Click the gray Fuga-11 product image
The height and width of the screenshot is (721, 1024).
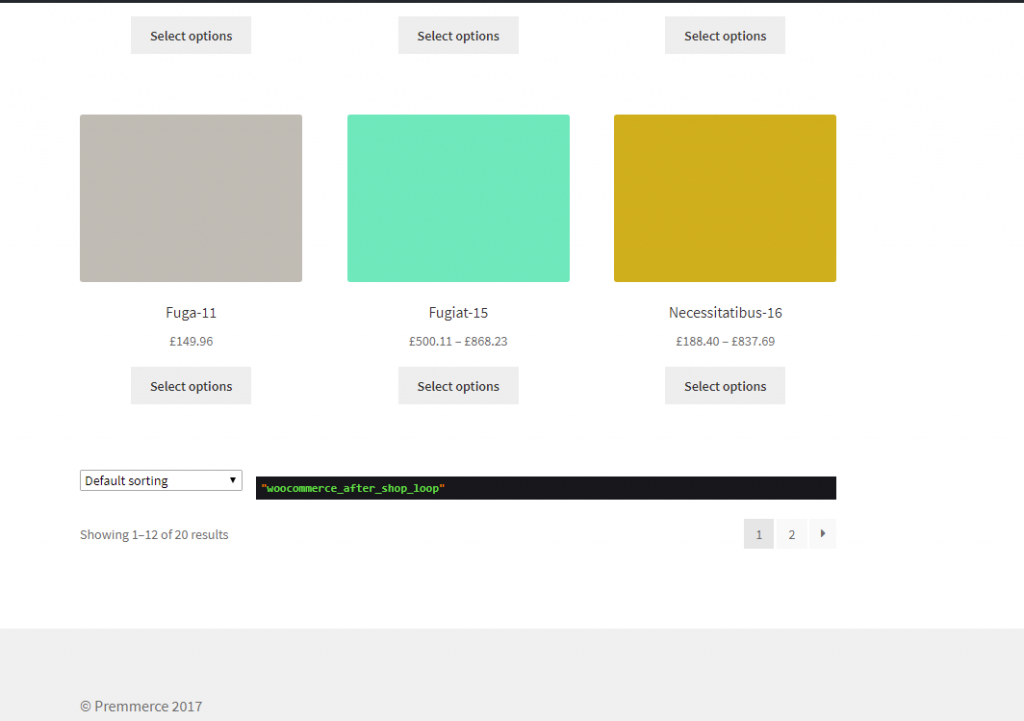pos(190,197)
